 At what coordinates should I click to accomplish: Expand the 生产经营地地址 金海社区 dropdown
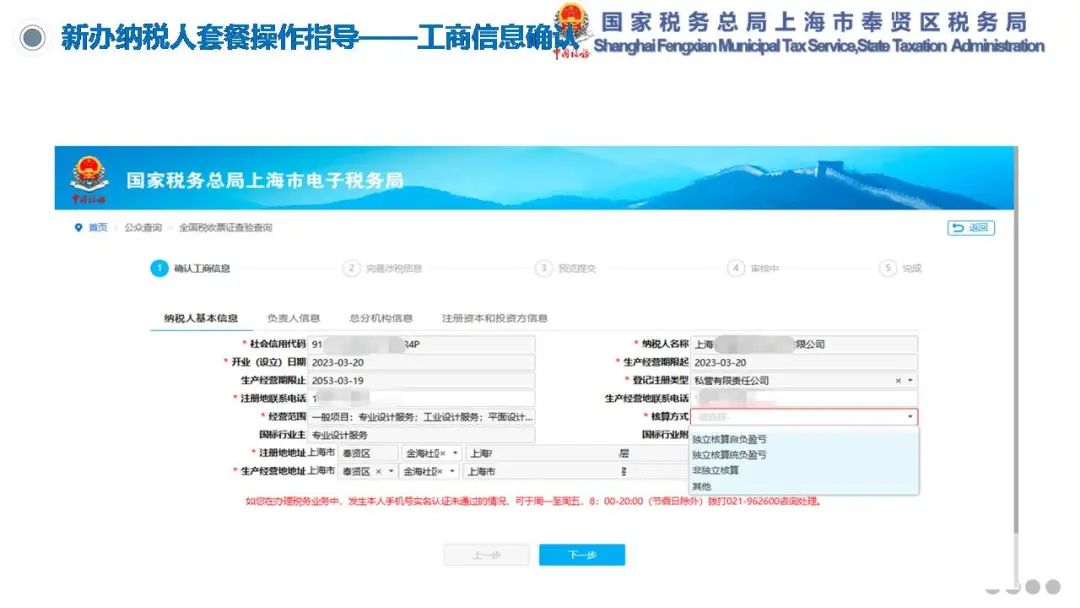(453, 472)
